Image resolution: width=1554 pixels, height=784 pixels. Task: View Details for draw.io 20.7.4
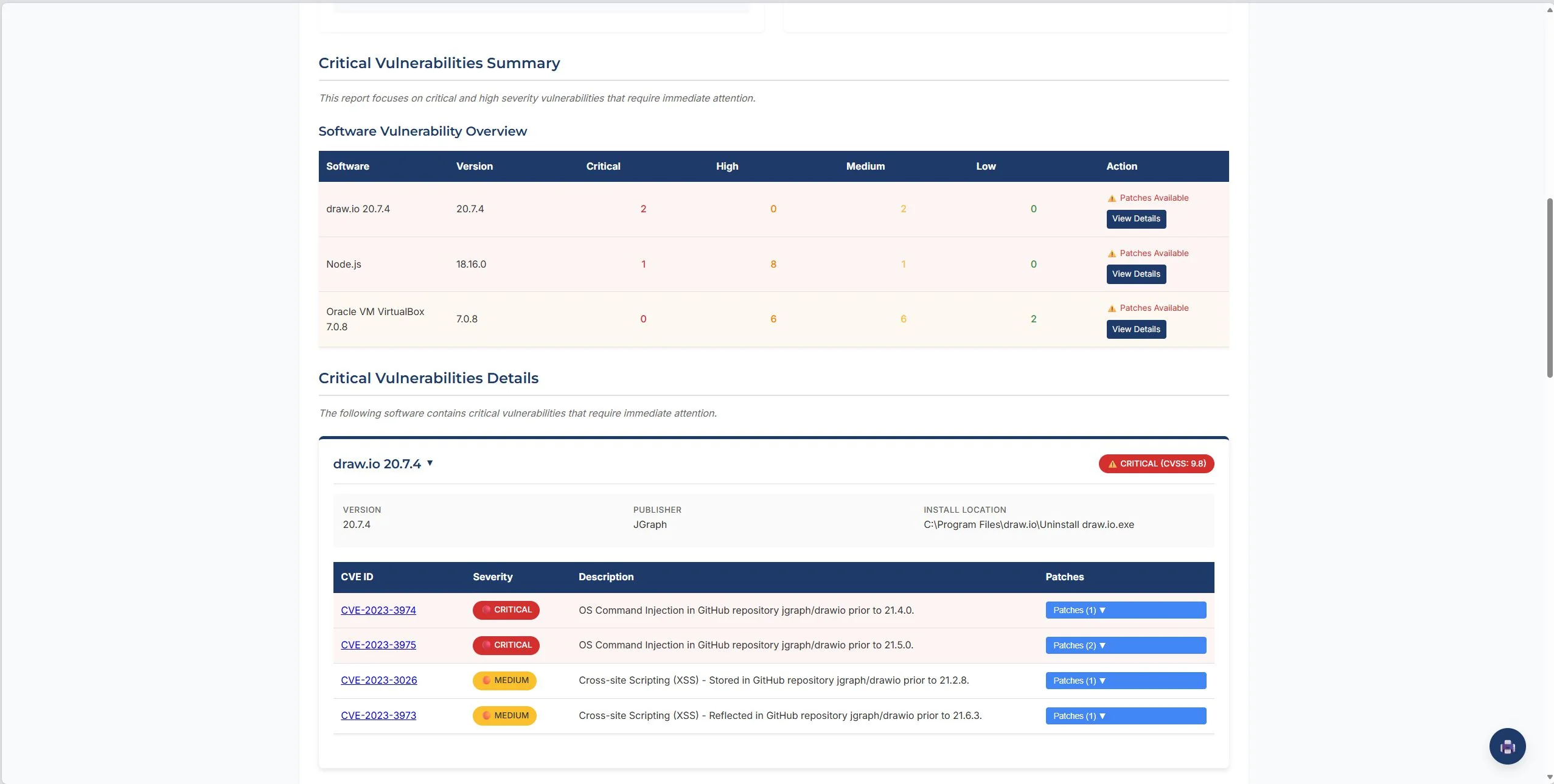[1136, 219]
